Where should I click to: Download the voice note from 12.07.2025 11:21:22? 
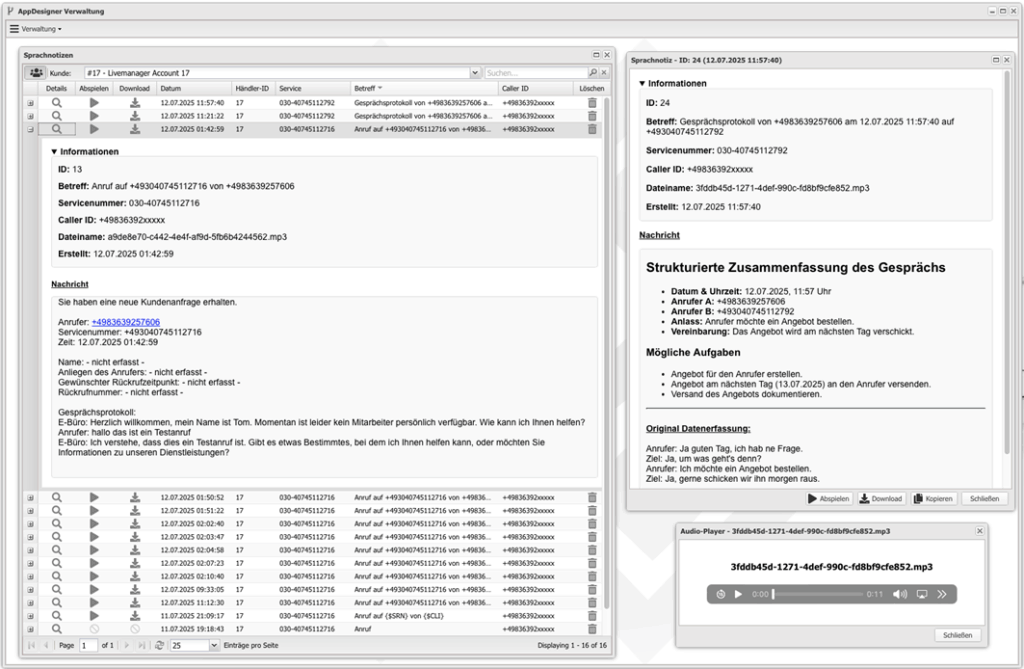pyautogui.click(x=135, y=116)
